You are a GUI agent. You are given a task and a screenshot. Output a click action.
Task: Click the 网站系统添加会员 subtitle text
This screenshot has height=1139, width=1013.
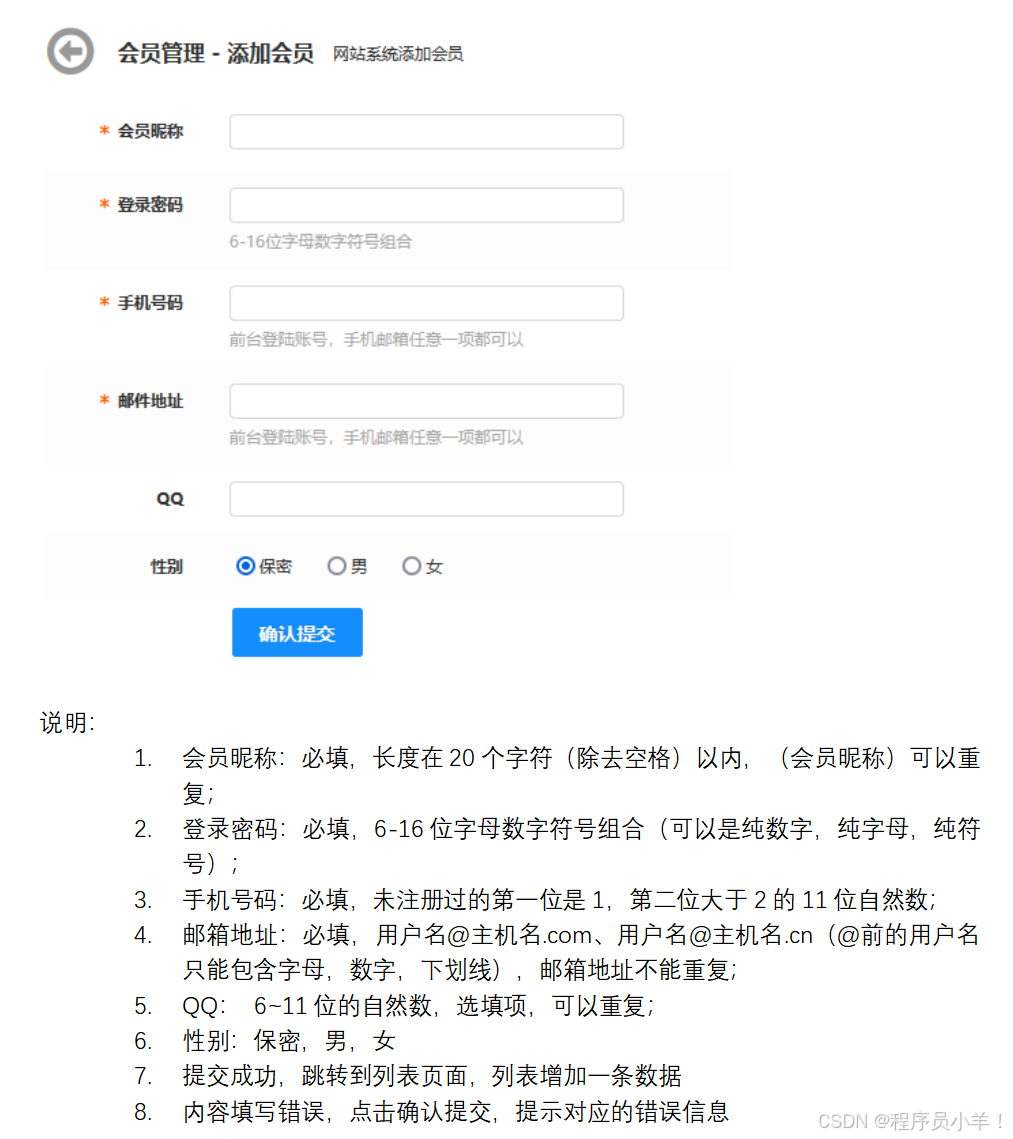(x=398, y=54)
